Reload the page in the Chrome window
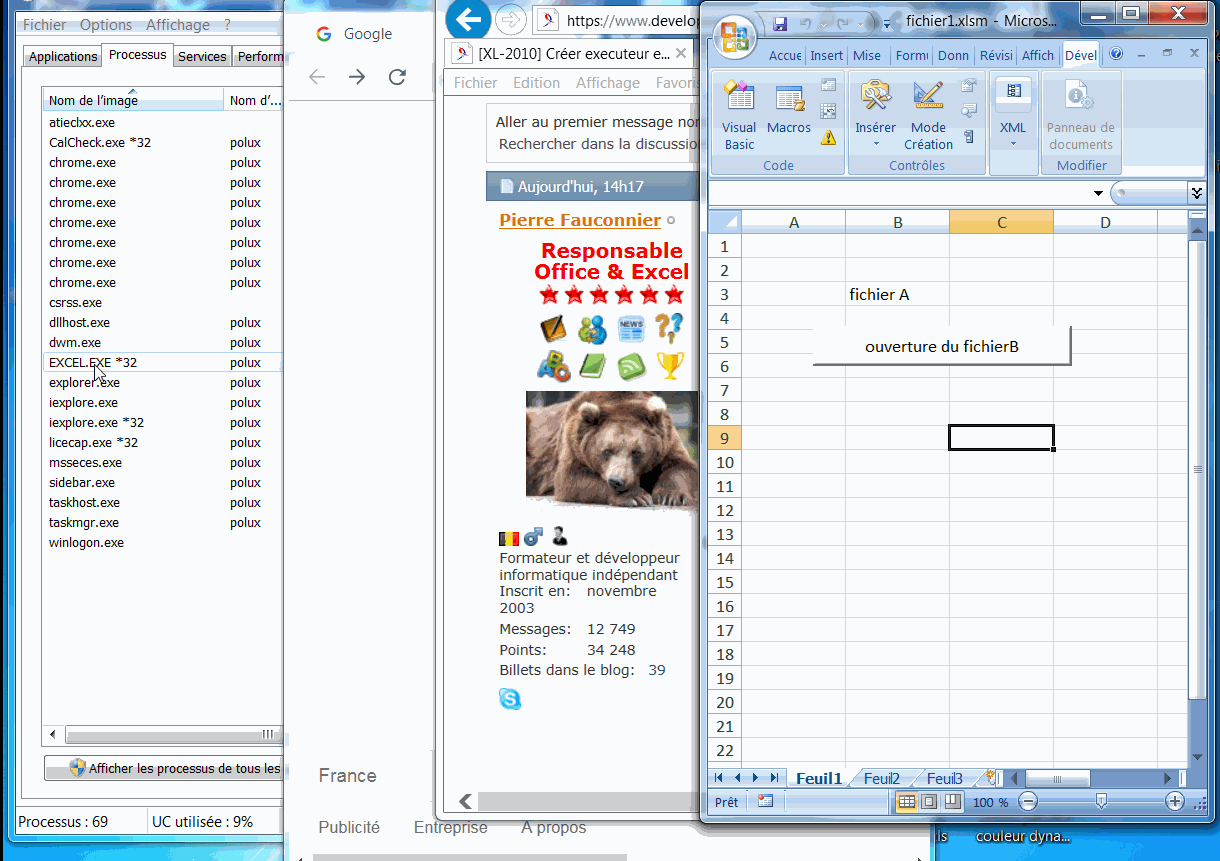Viewport: 1220px width, 861px height. coord(397,77)
